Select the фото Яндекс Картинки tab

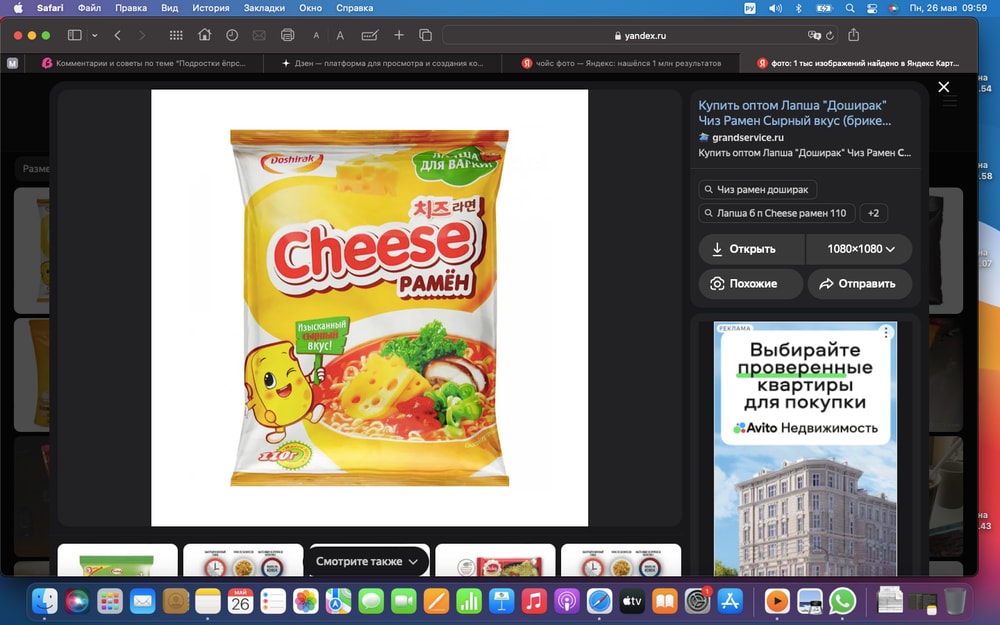(x=858, y=63)
